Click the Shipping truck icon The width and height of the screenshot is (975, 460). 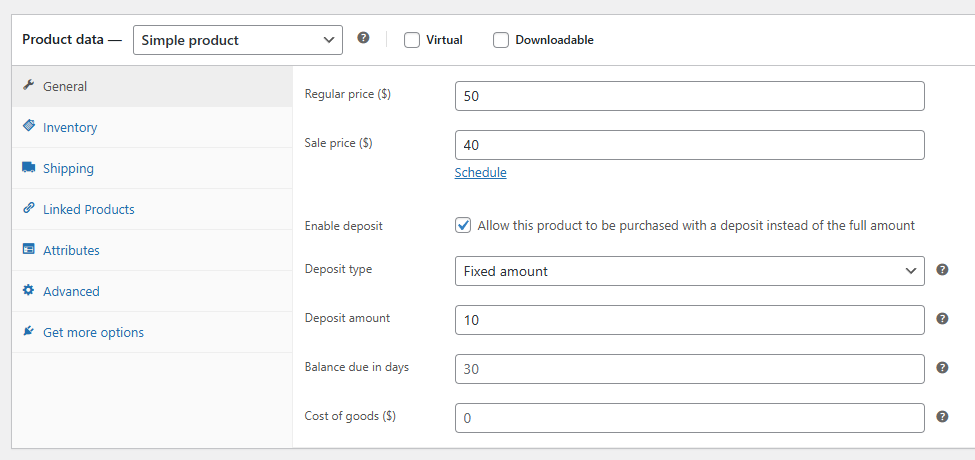pos(29,167)
